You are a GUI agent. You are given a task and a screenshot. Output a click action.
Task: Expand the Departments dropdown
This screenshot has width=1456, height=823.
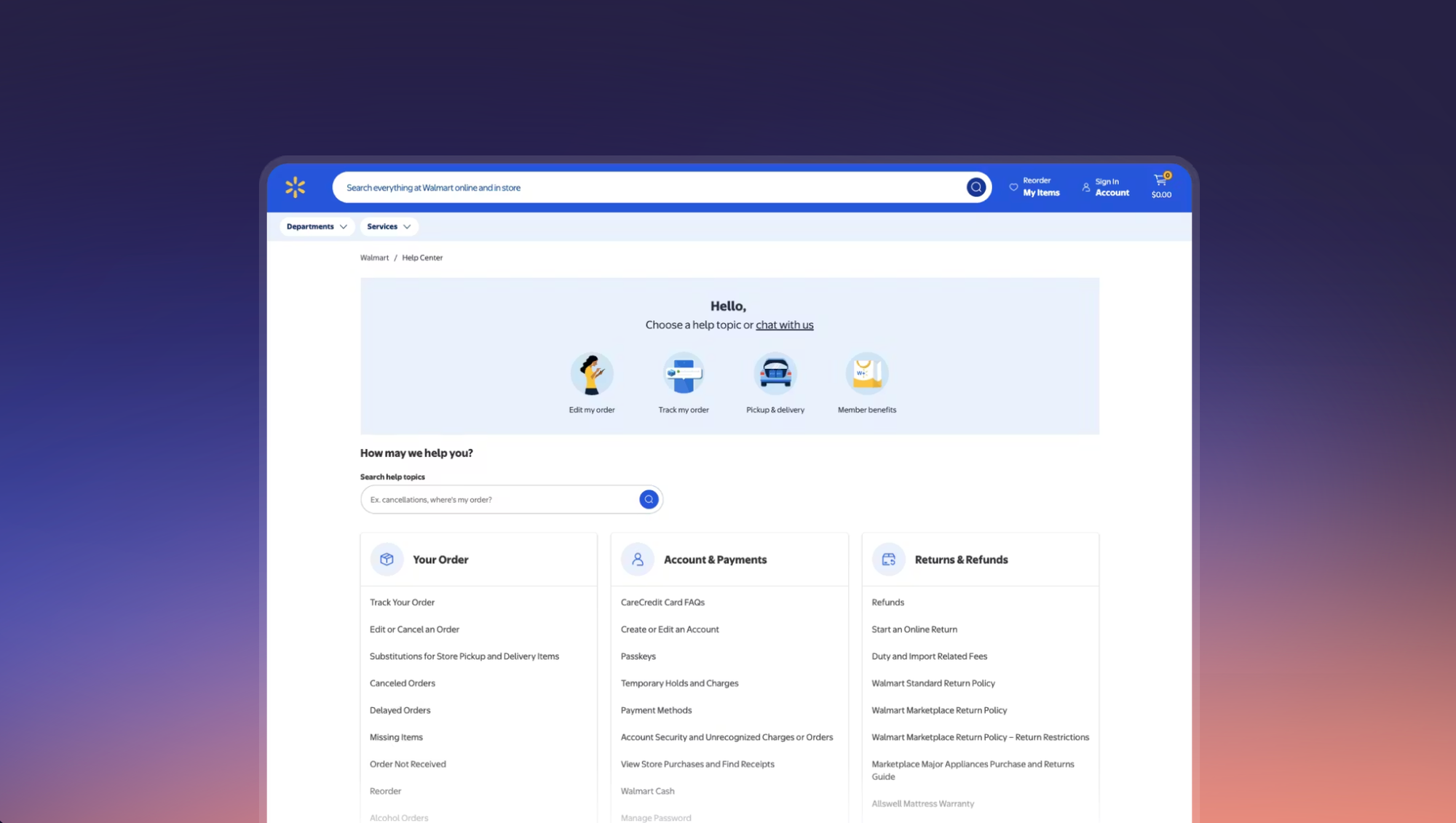click(317, 226)
